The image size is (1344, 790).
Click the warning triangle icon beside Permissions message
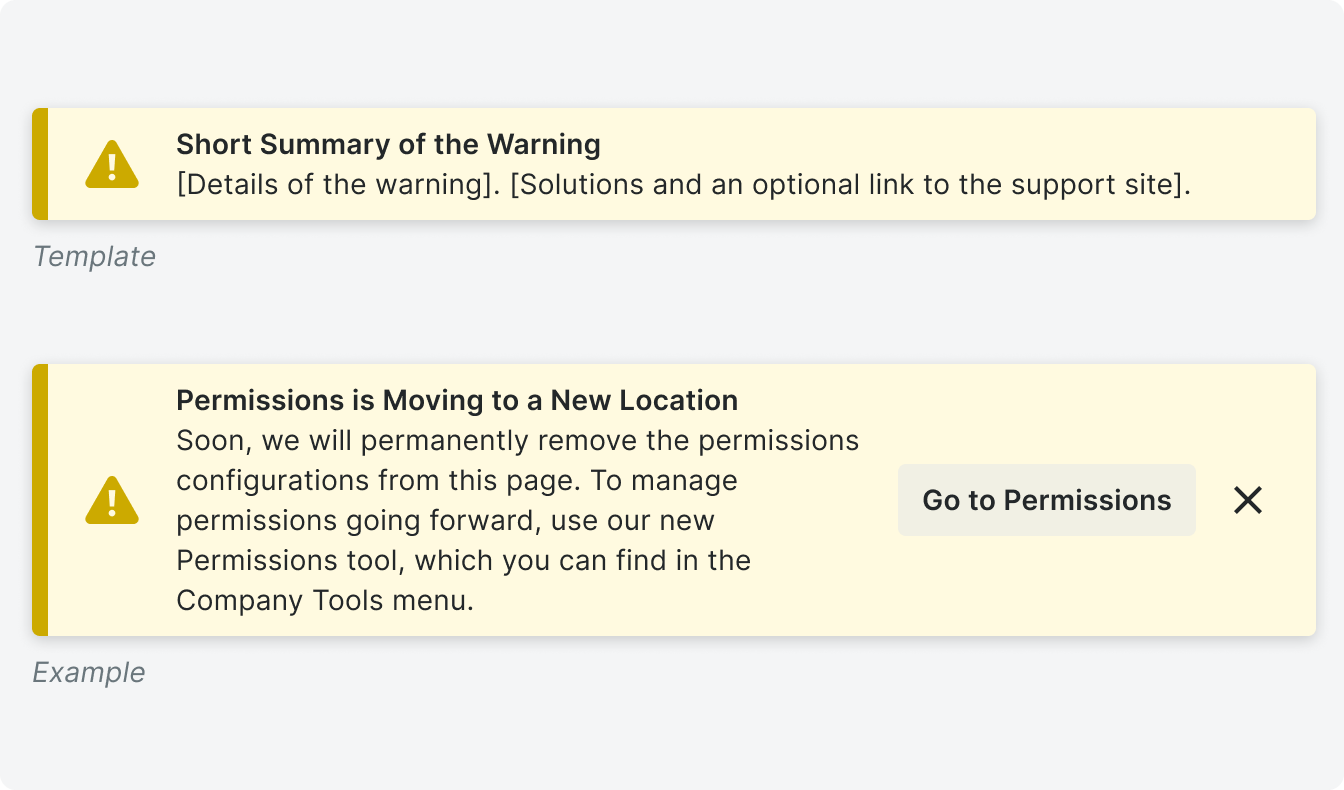pos(112,500)
